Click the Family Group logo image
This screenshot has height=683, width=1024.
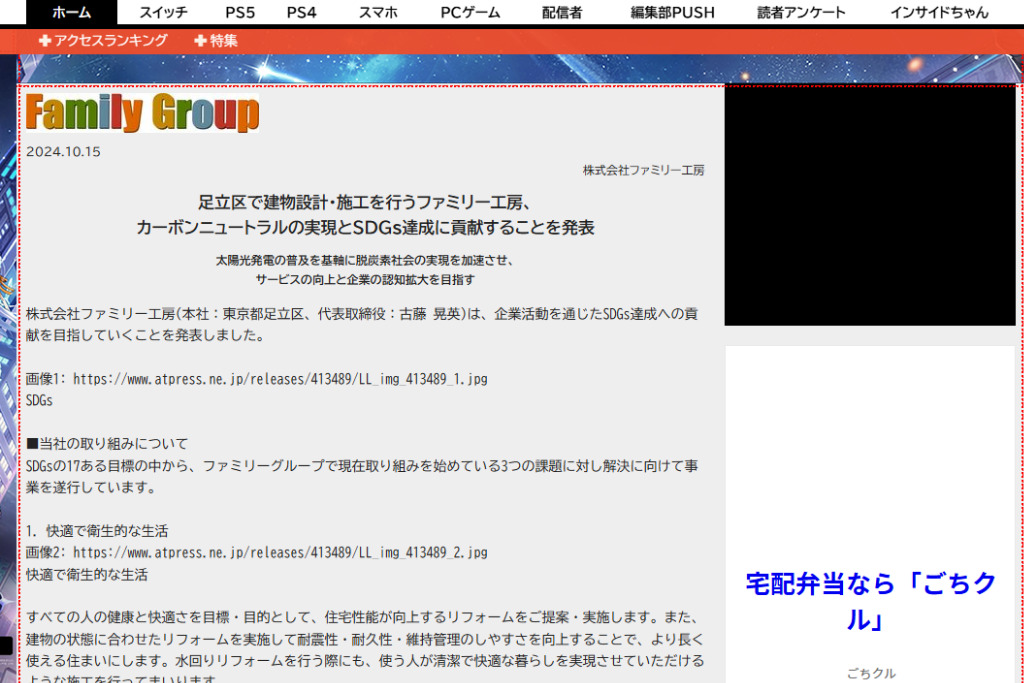tap(142, 113)
